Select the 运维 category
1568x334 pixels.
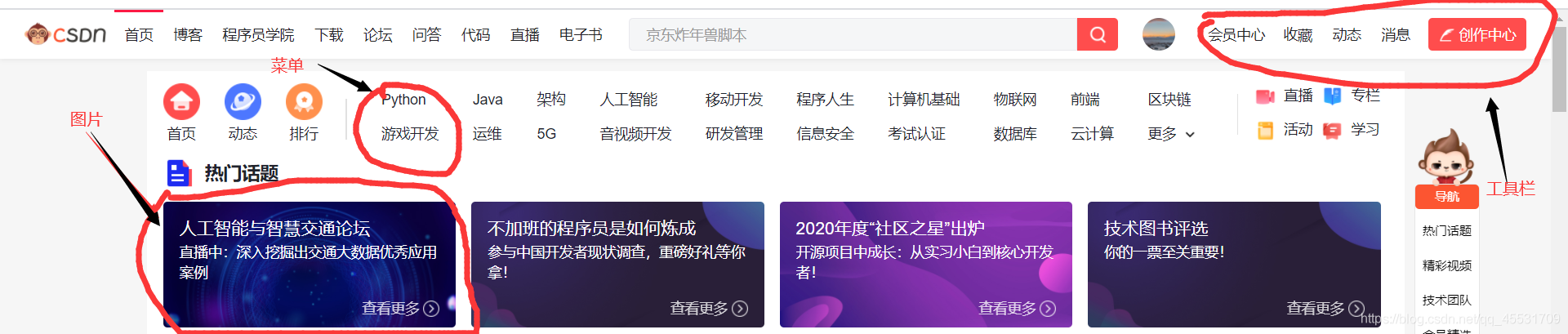[x=487, y=134]
